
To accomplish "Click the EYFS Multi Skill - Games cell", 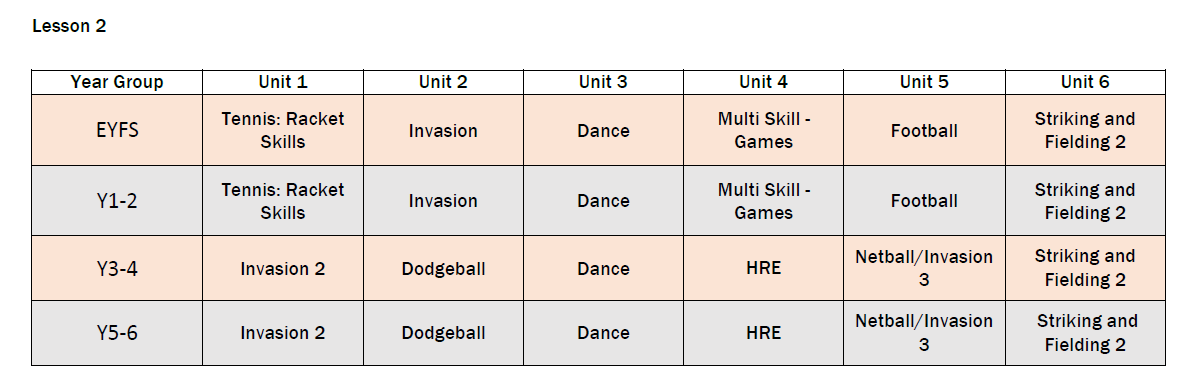I will [x=764, y=130].
